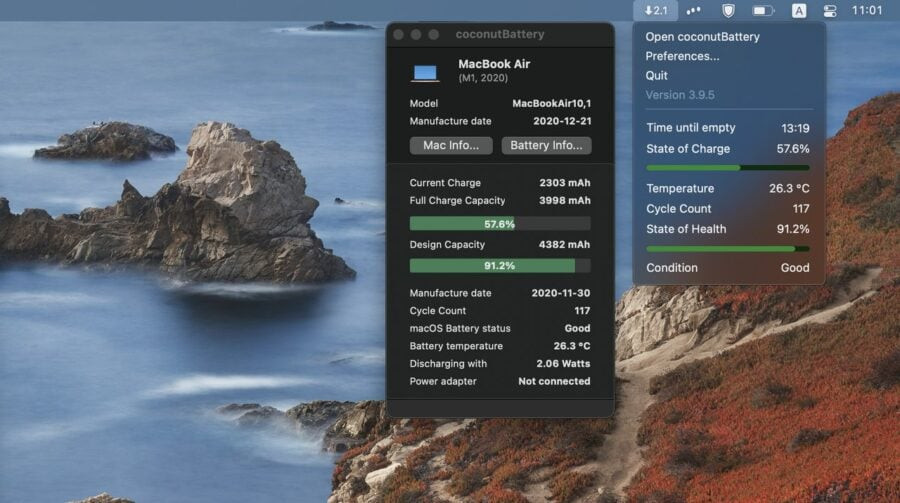The image size is (900, 503).
Task: Close the coconutBattery window
Action: (398, 34)
